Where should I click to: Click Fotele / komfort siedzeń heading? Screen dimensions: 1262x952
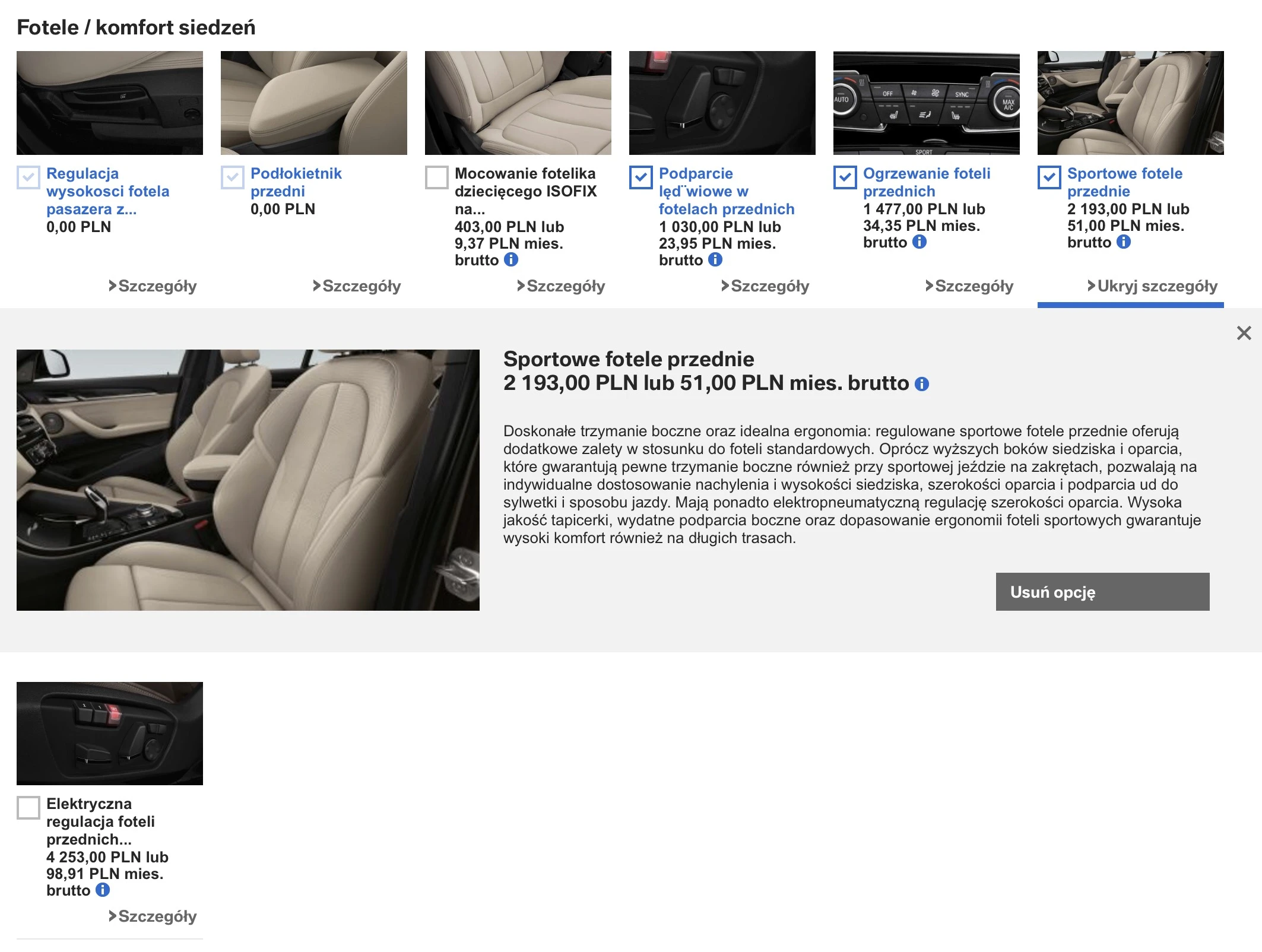136,27
